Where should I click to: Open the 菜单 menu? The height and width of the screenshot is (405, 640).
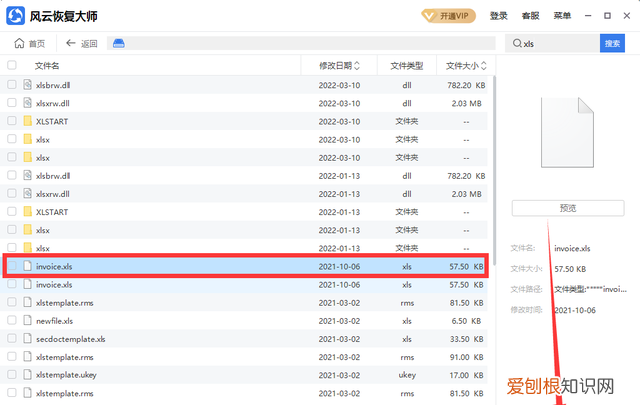(x=563, y=16)
